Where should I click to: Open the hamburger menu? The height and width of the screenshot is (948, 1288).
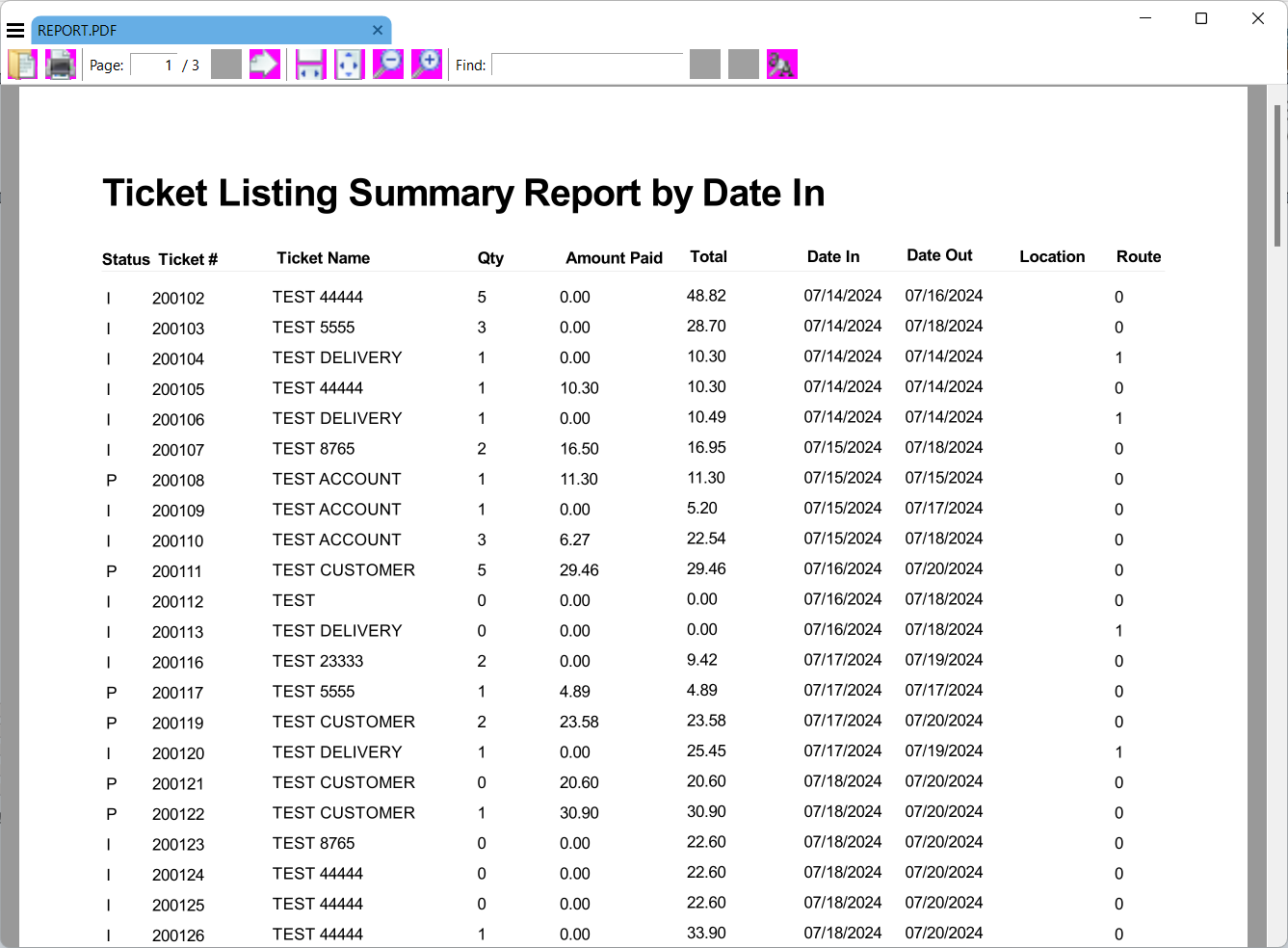coord(15,31)
